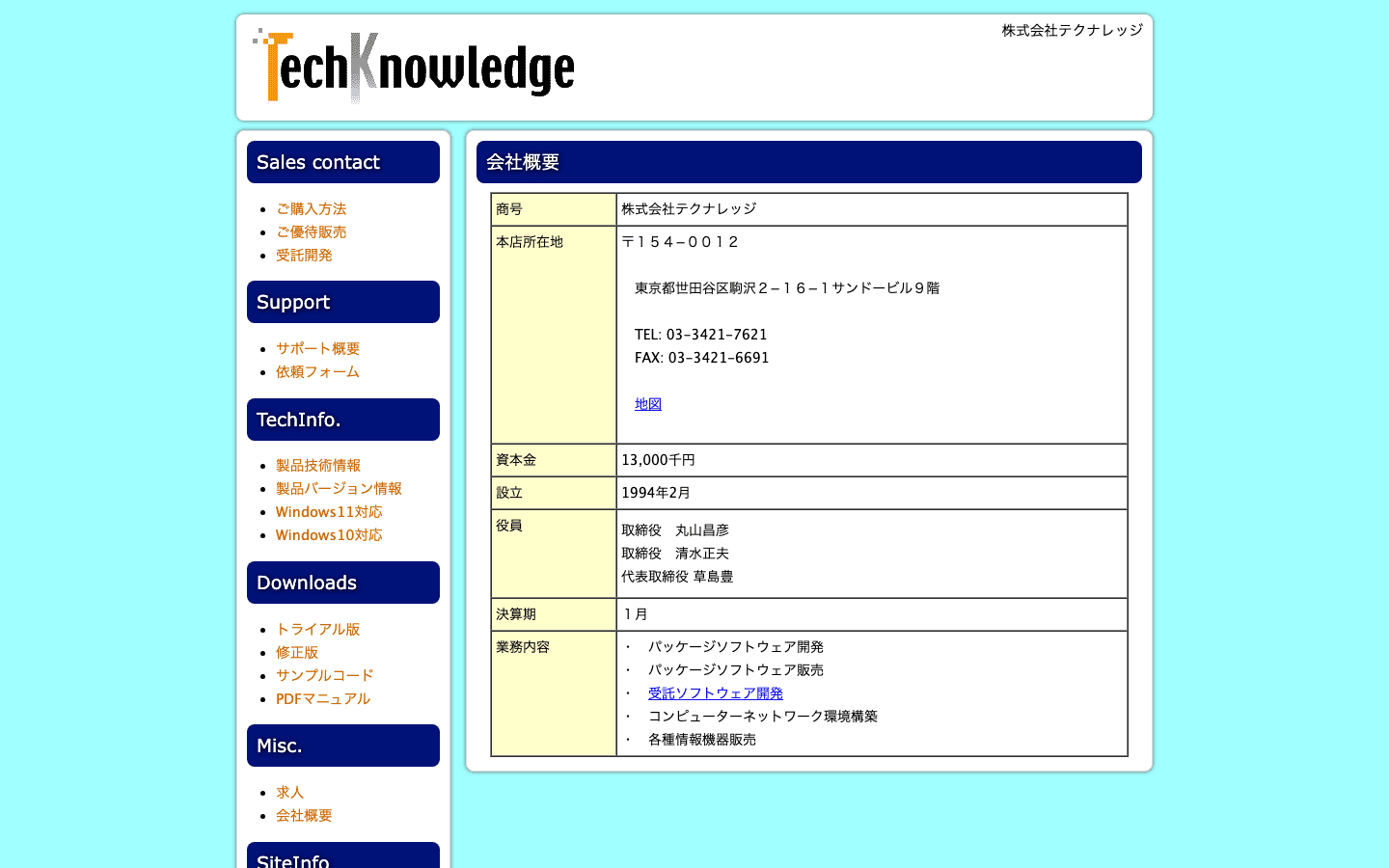The image size is (1389, 868).
Task: Open the トライアル版 download link
Action: (317, 629)
